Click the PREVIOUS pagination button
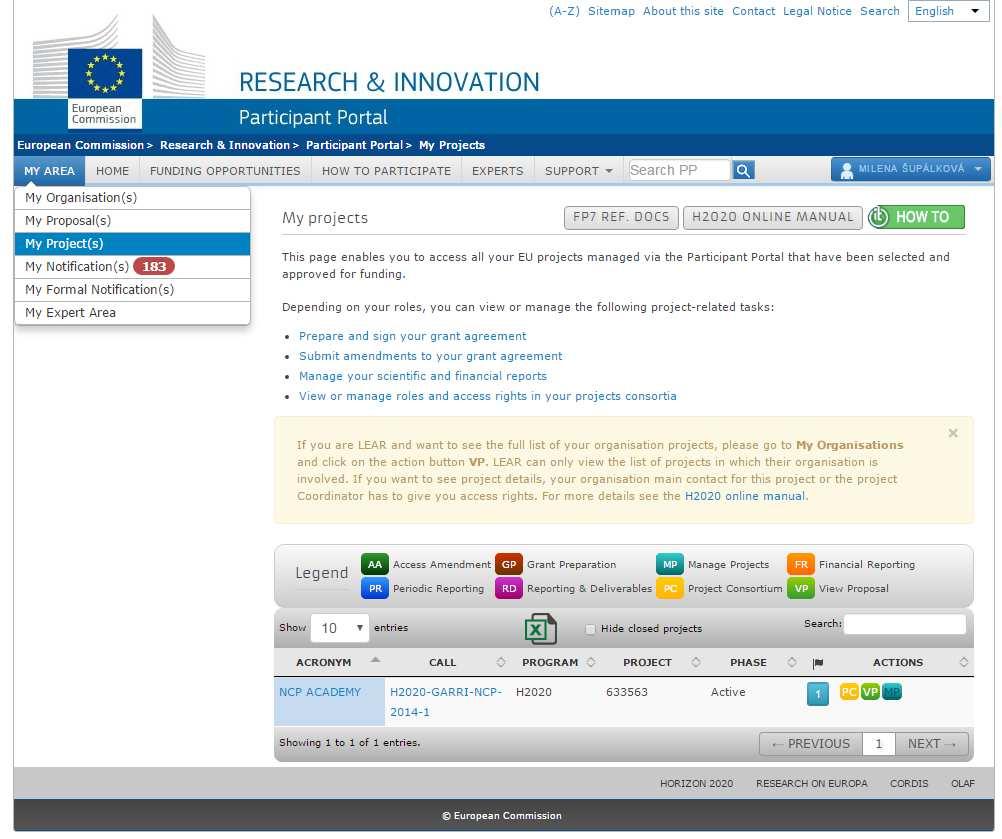The height and width of the screenshot is (839, 1002). (x=811, y=744)
